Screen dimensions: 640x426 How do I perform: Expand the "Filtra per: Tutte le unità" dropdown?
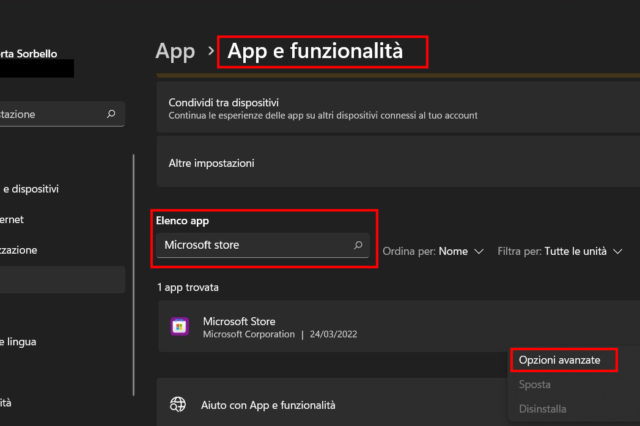pos(560,251)
